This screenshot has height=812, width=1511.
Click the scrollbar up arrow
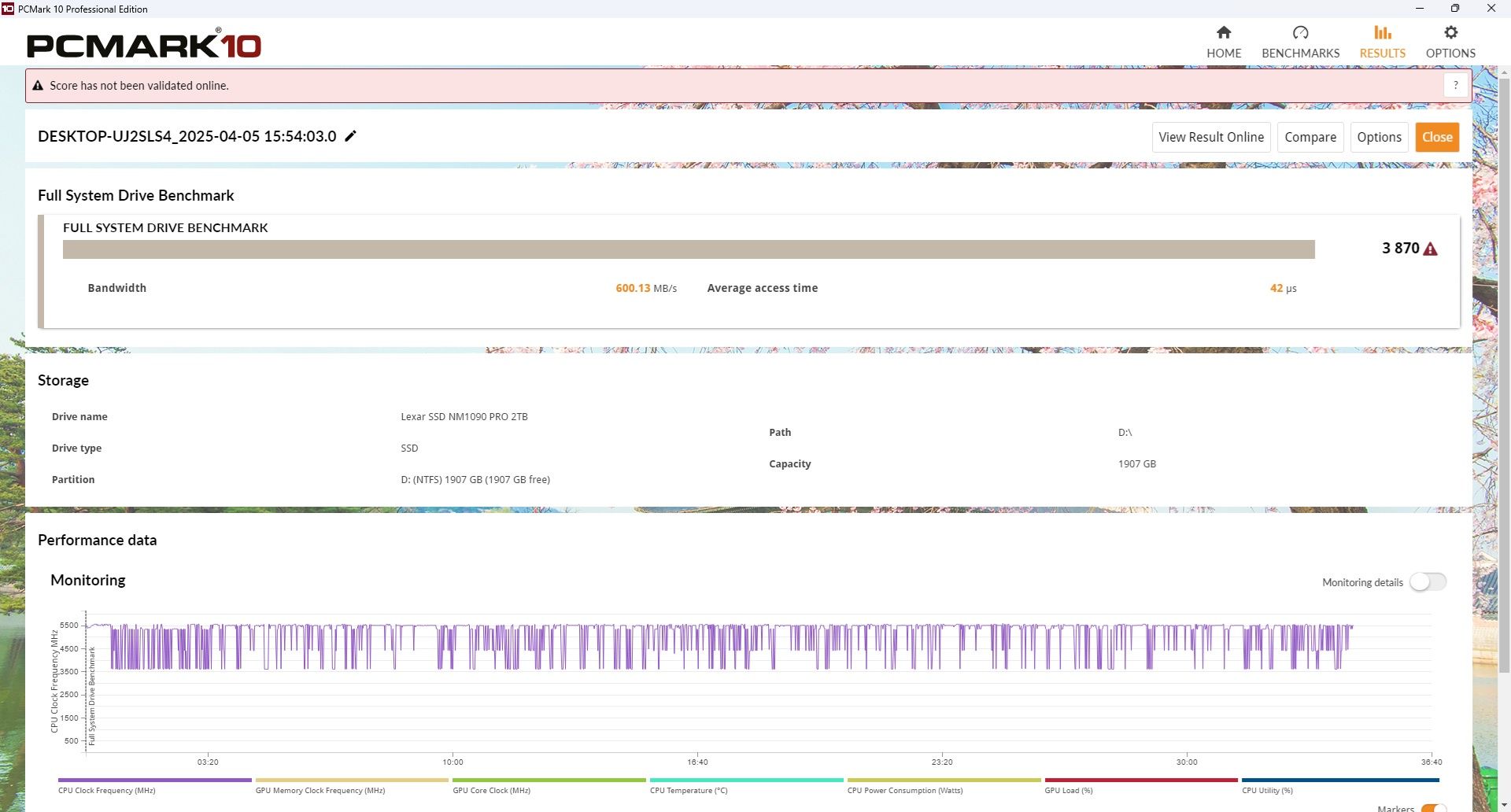(x=1504, y=72)
